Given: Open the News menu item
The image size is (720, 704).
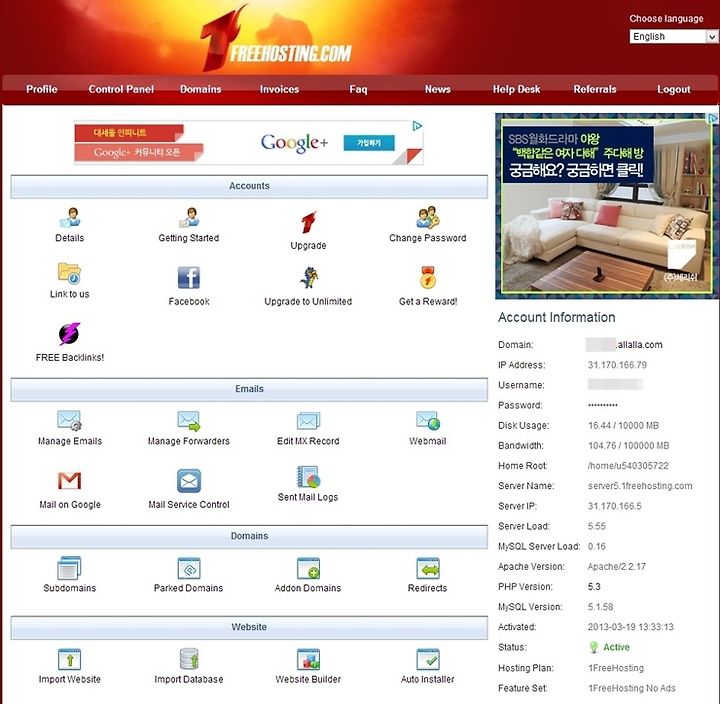Looking at the screenshot, I should [x=438, y=89].
